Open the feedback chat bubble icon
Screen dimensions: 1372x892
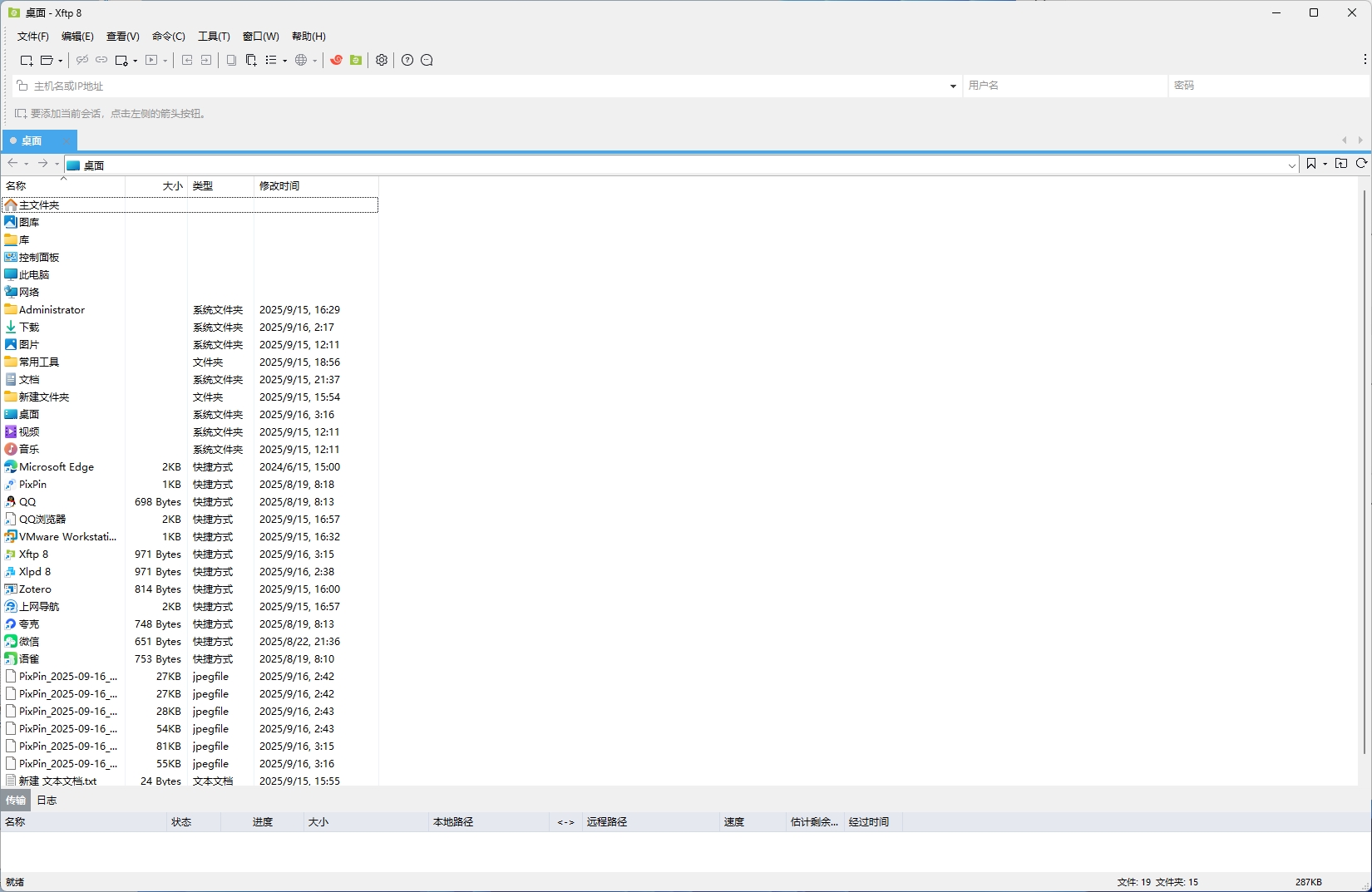click(x=427, y=60)
